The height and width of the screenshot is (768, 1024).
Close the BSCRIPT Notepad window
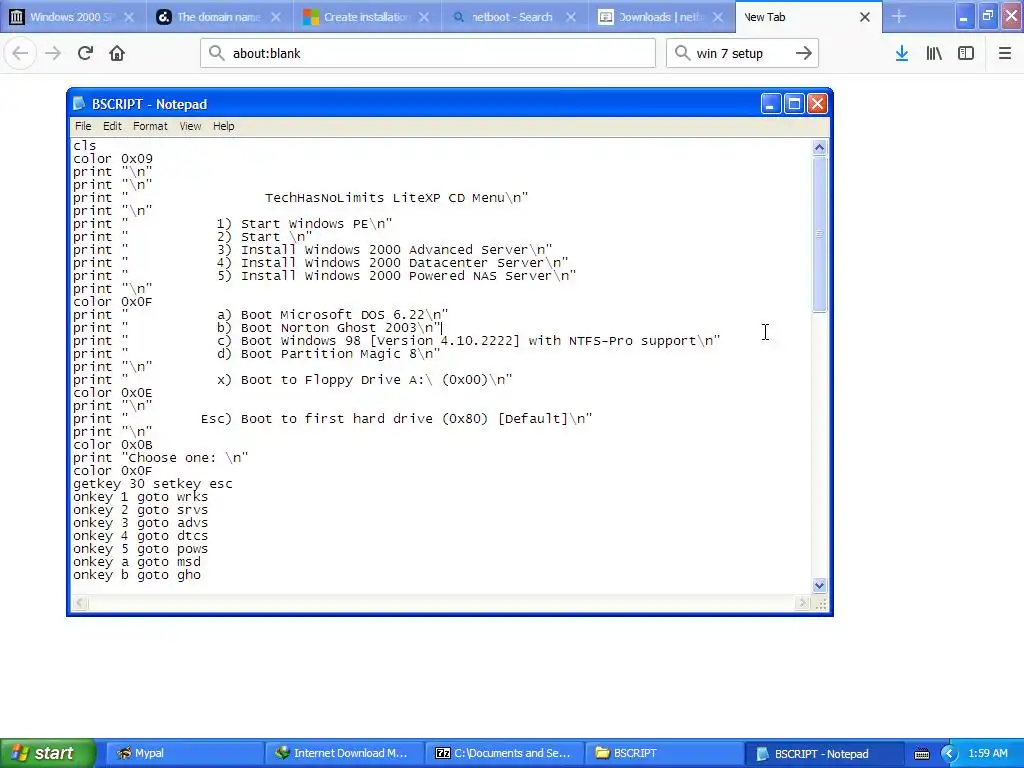click(x=818, y=103)
